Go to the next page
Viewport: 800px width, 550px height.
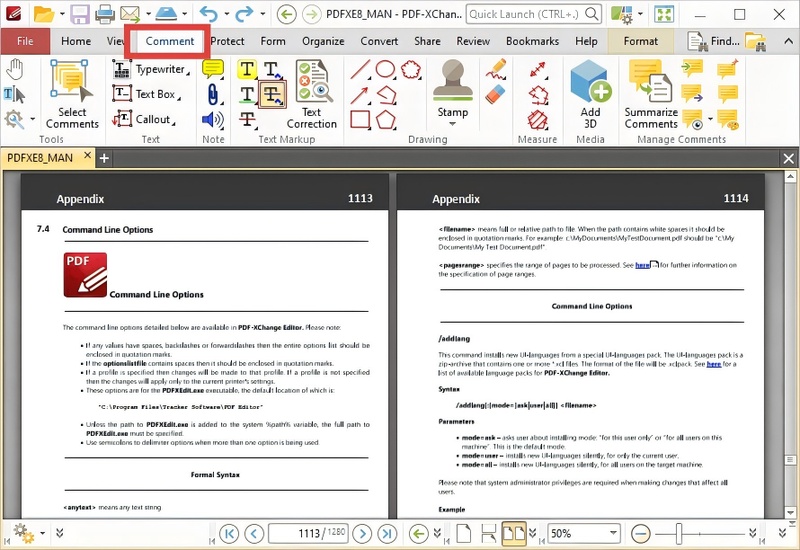pos(362,534)
